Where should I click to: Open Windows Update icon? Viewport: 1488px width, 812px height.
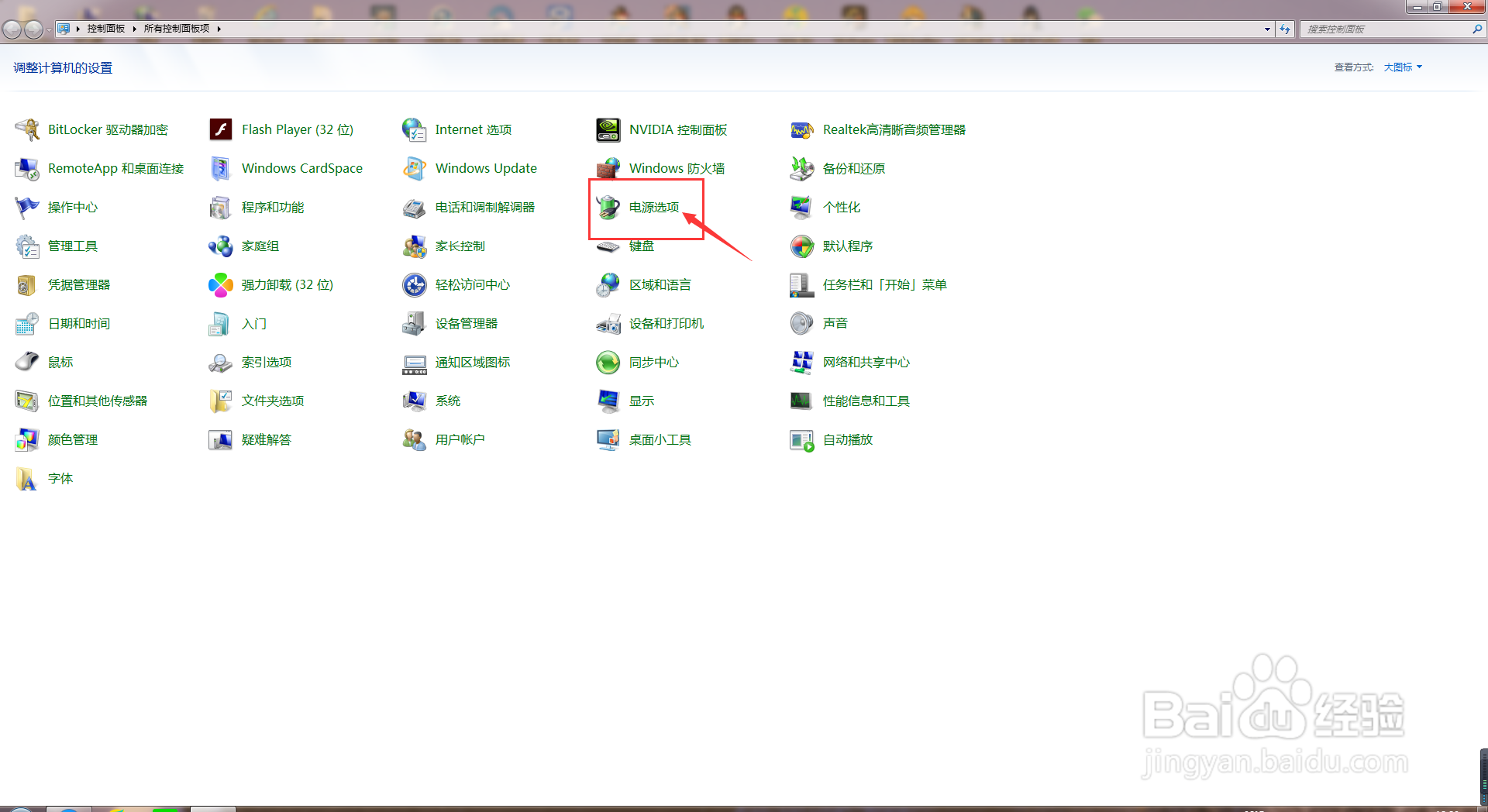pyautogui.click(x=415, y=168)
